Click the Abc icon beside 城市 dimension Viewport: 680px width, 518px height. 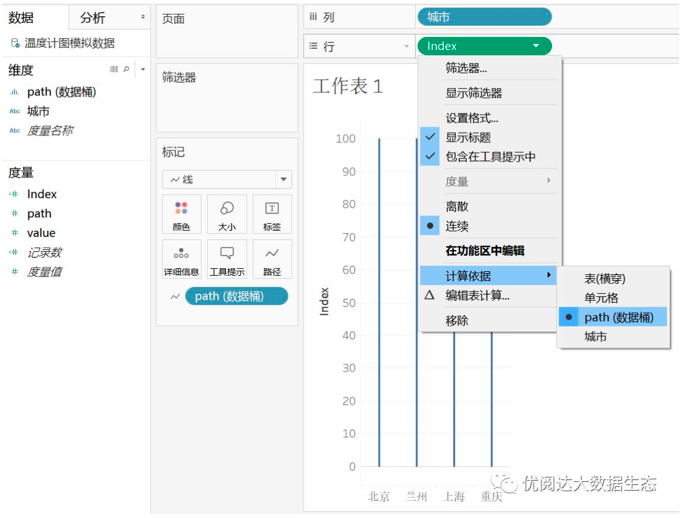(15, 111)
